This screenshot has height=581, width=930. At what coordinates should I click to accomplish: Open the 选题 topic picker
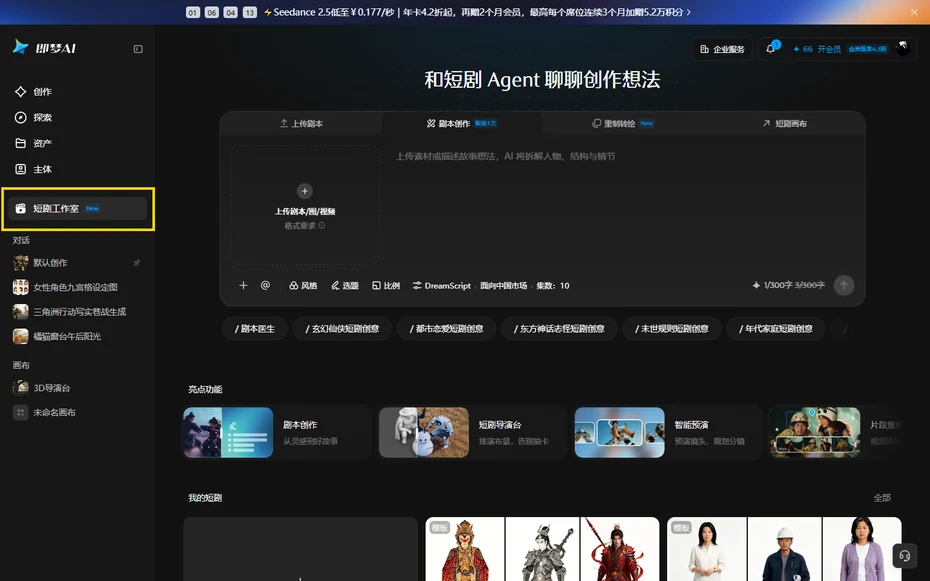(345, 286)
